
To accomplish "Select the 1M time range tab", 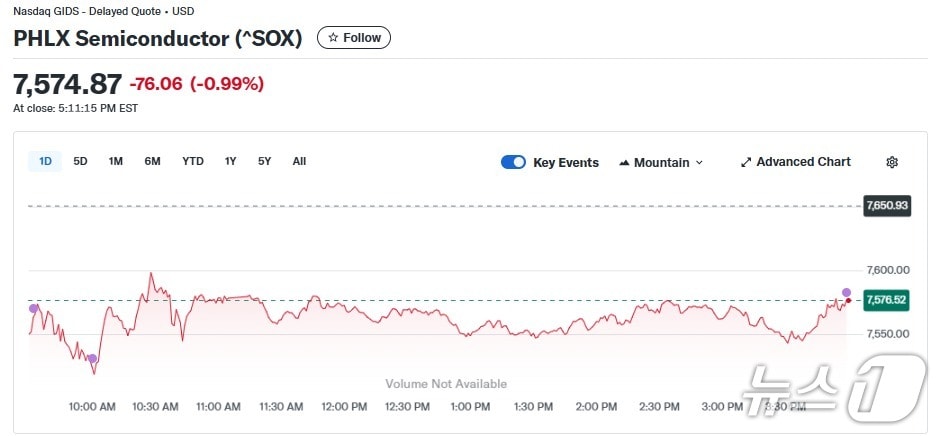I will [116, 161].
